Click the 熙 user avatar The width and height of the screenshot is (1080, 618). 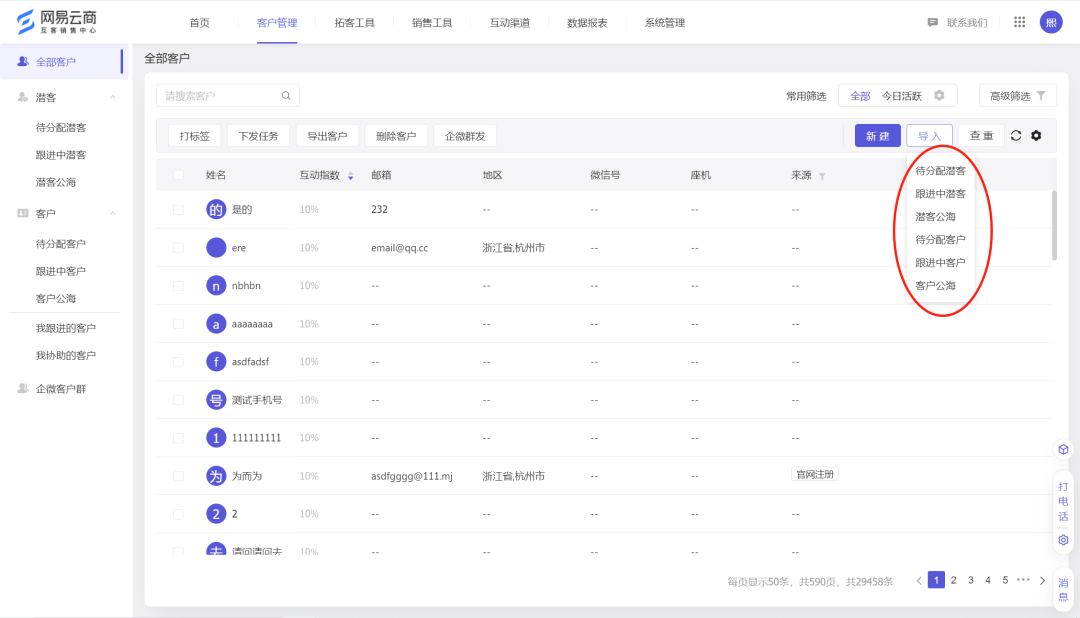pyautogui.click(x=1051, y=21)
